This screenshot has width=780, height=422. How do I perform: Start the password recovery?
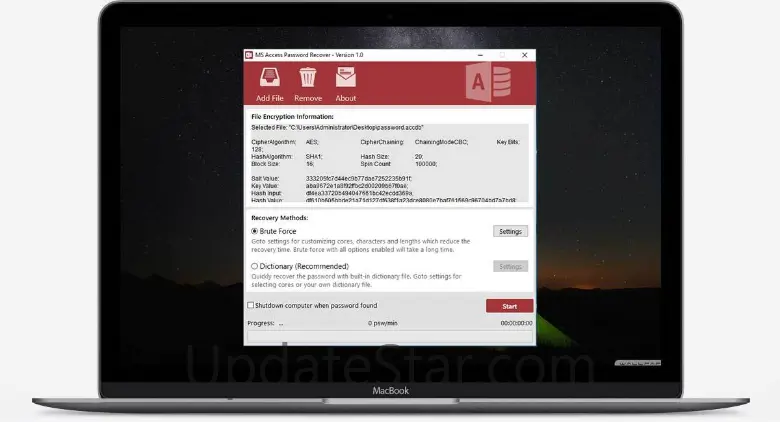point(509,306)
